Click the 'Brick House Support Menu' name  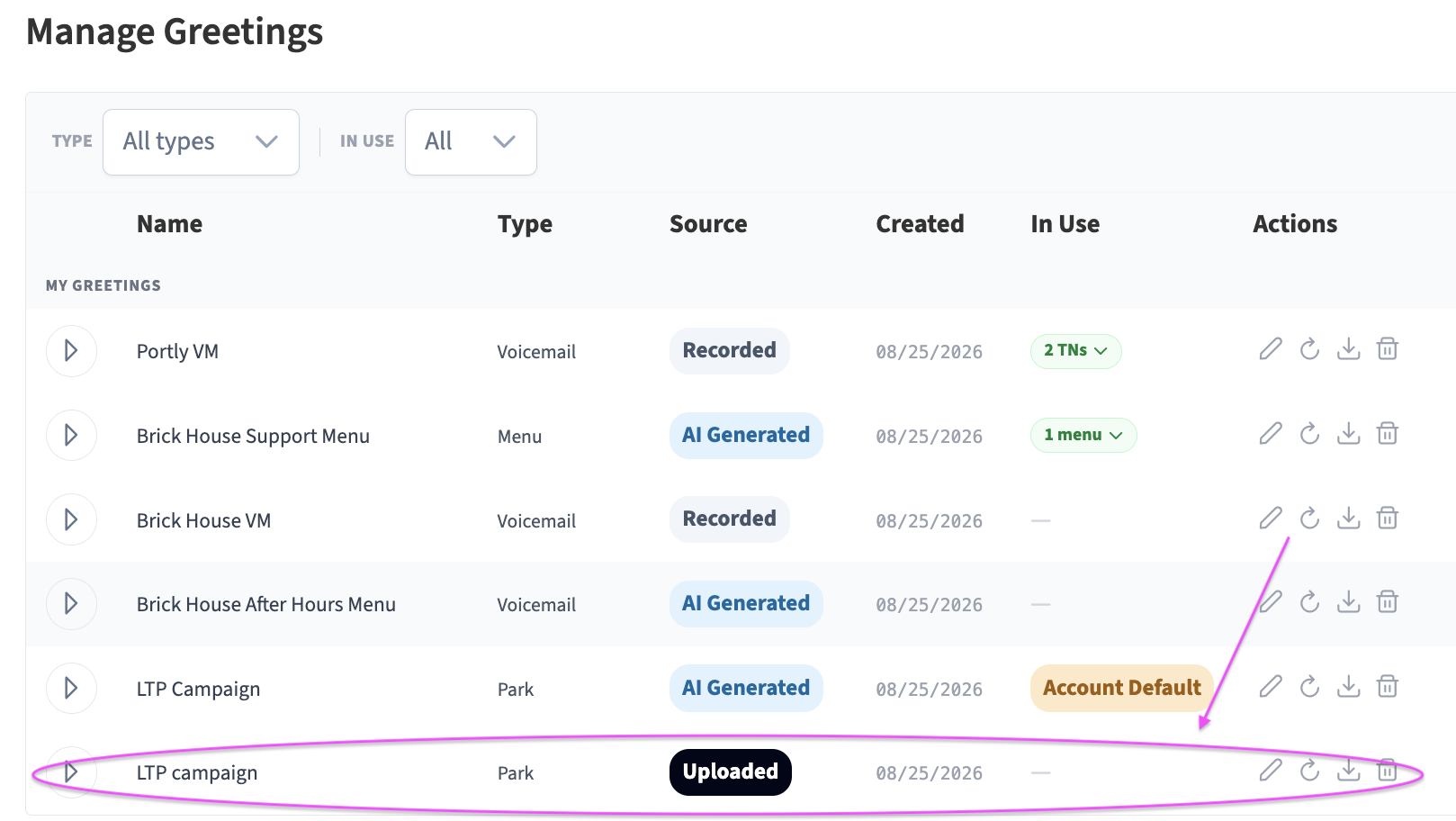point(253,437)
